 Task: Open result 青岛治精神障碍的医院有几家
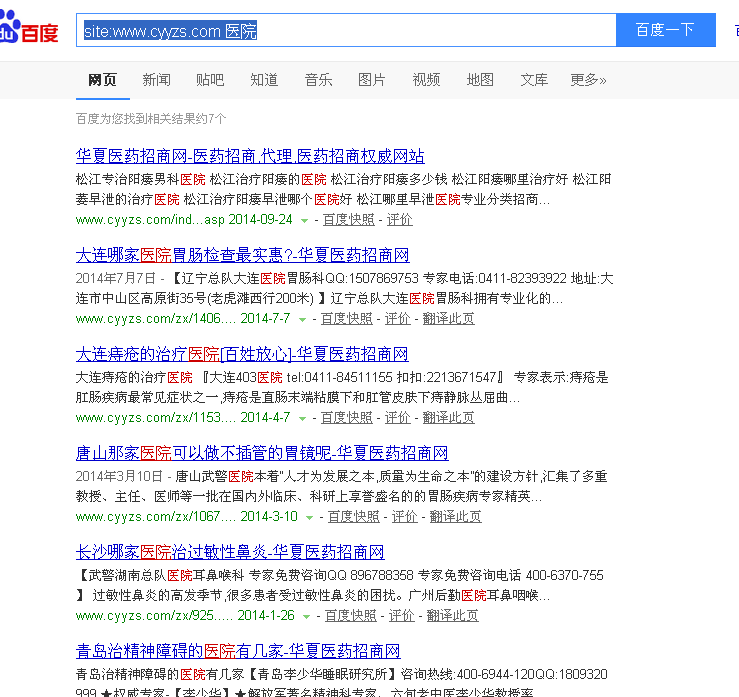click(x=238, y=651)
